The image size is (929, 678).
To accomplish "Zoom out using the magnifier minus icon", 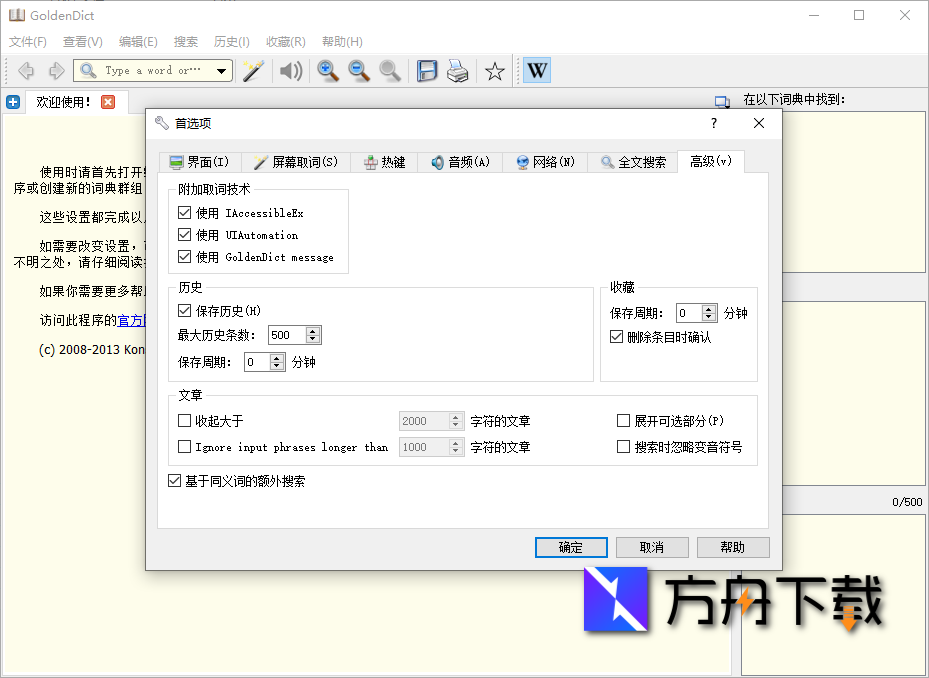I will pyautogui.click(x=358, y=70).
